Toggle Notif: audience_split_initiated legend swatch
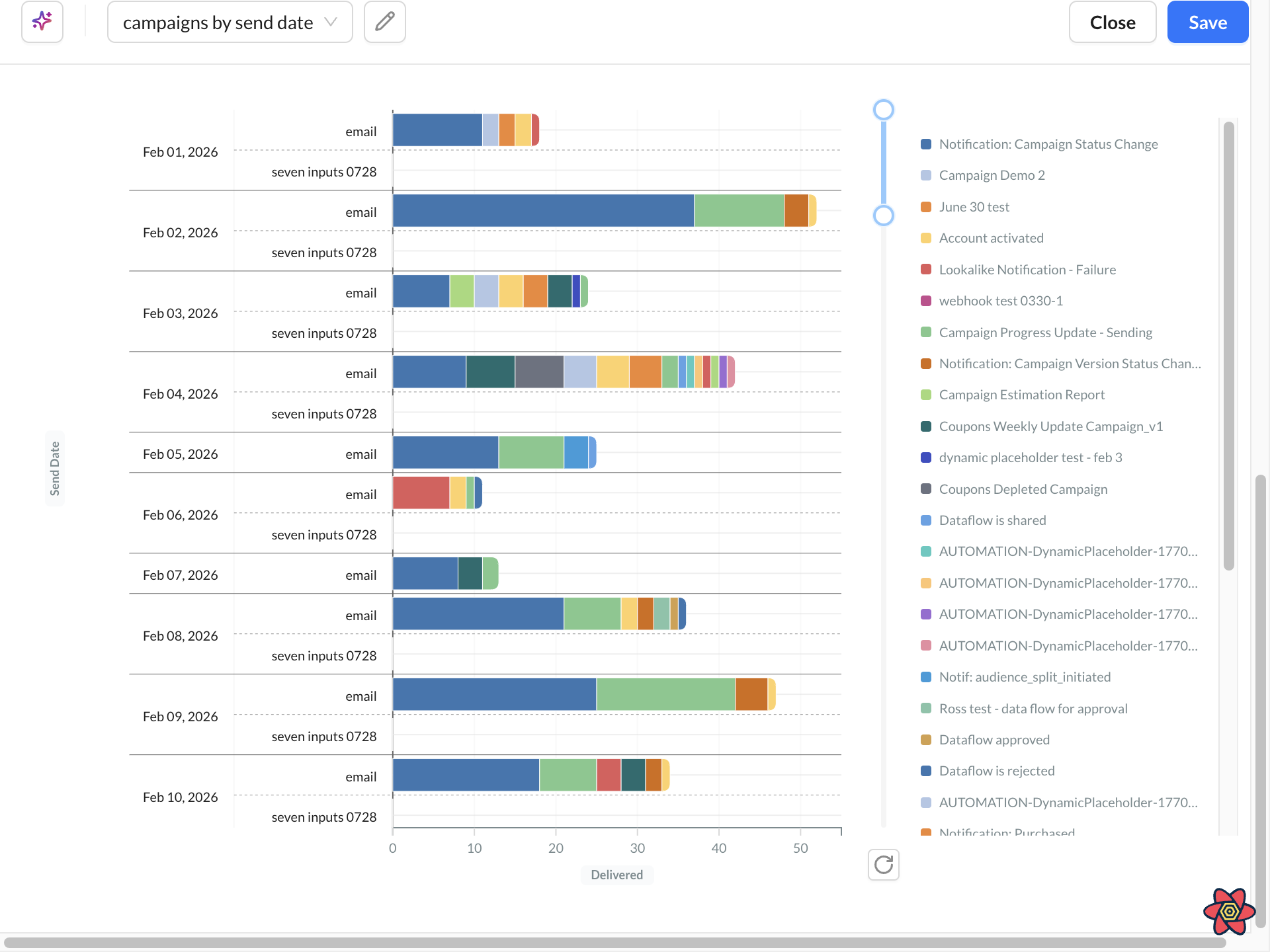The image size is (1270, 952). 926,677
